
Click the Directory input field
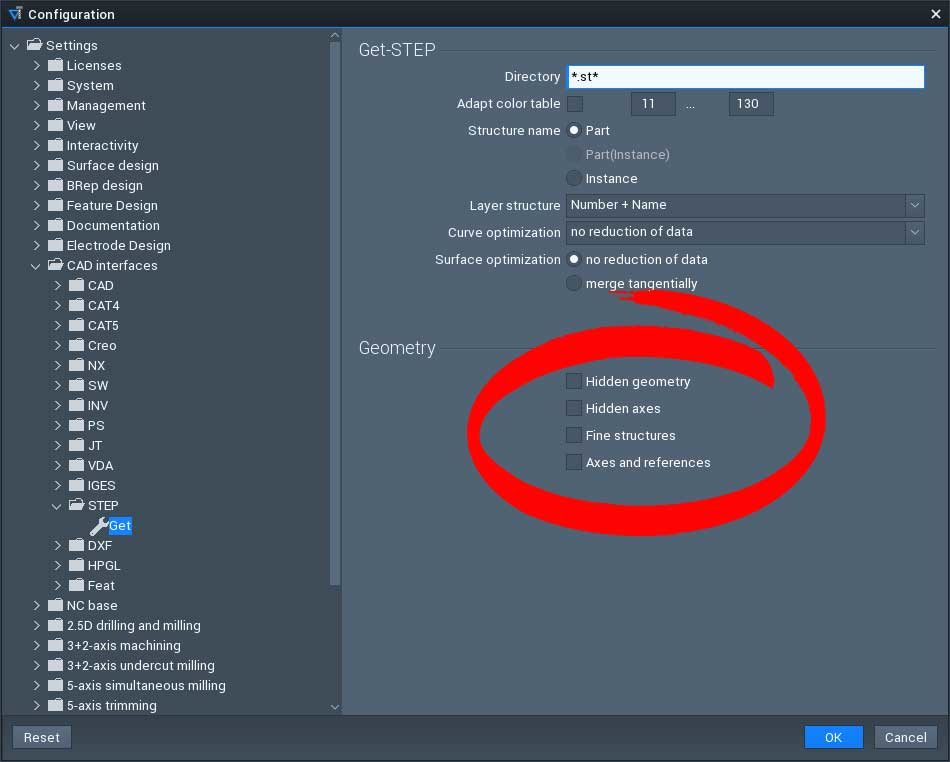pyautogui.click(x=745, y=76)
